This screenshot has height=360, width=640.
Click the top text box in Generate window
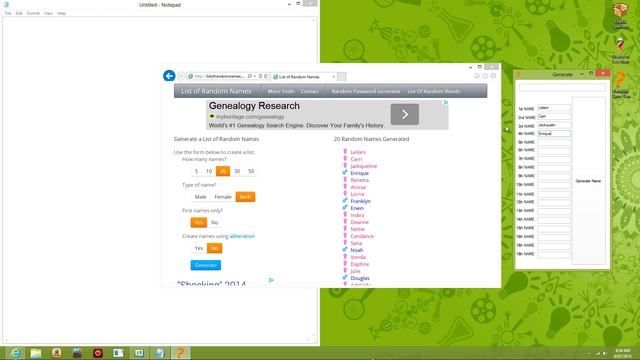(x=562, y=88)
